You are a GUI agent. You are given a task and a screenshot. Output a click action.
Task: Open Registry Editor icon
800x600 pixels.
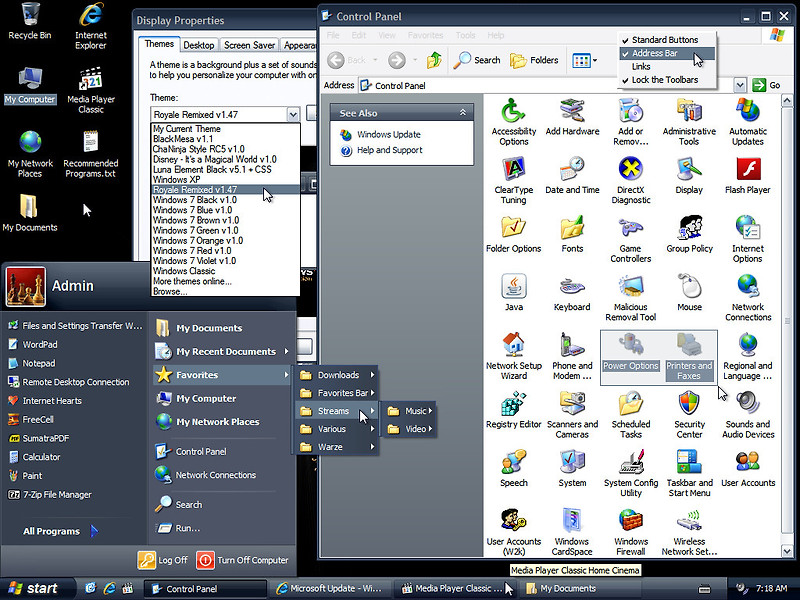pos(513,411)
